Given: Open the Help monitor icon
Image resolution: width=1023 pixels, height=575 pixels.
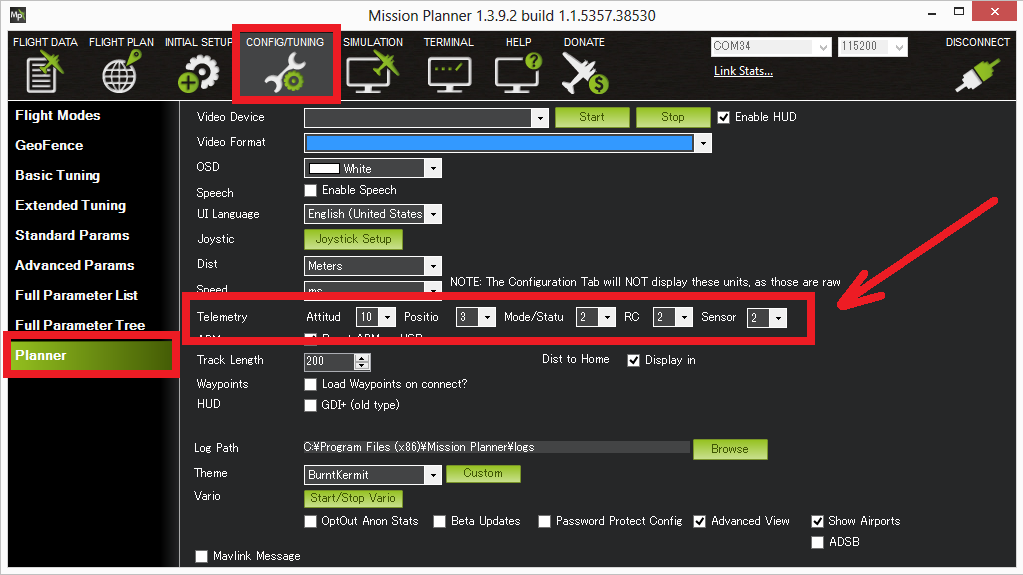Looking at the screenshot, I should click(x=518, y=72).
